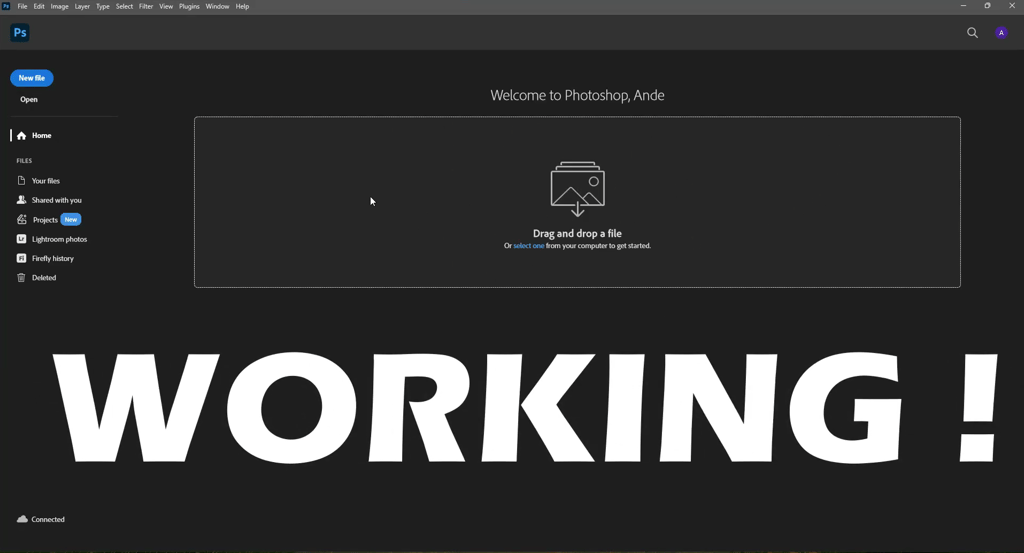Viewport: 1024px width, 553px height.
Task: Click the New badge beside Projects
Action: pos(71,219)
